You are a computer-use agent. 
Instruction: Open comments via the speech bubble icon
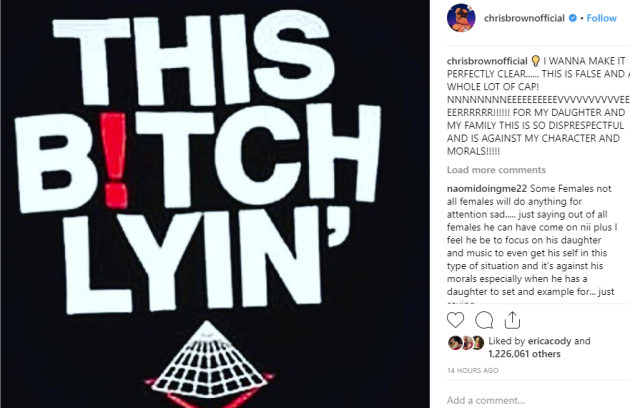coord(484,320)
